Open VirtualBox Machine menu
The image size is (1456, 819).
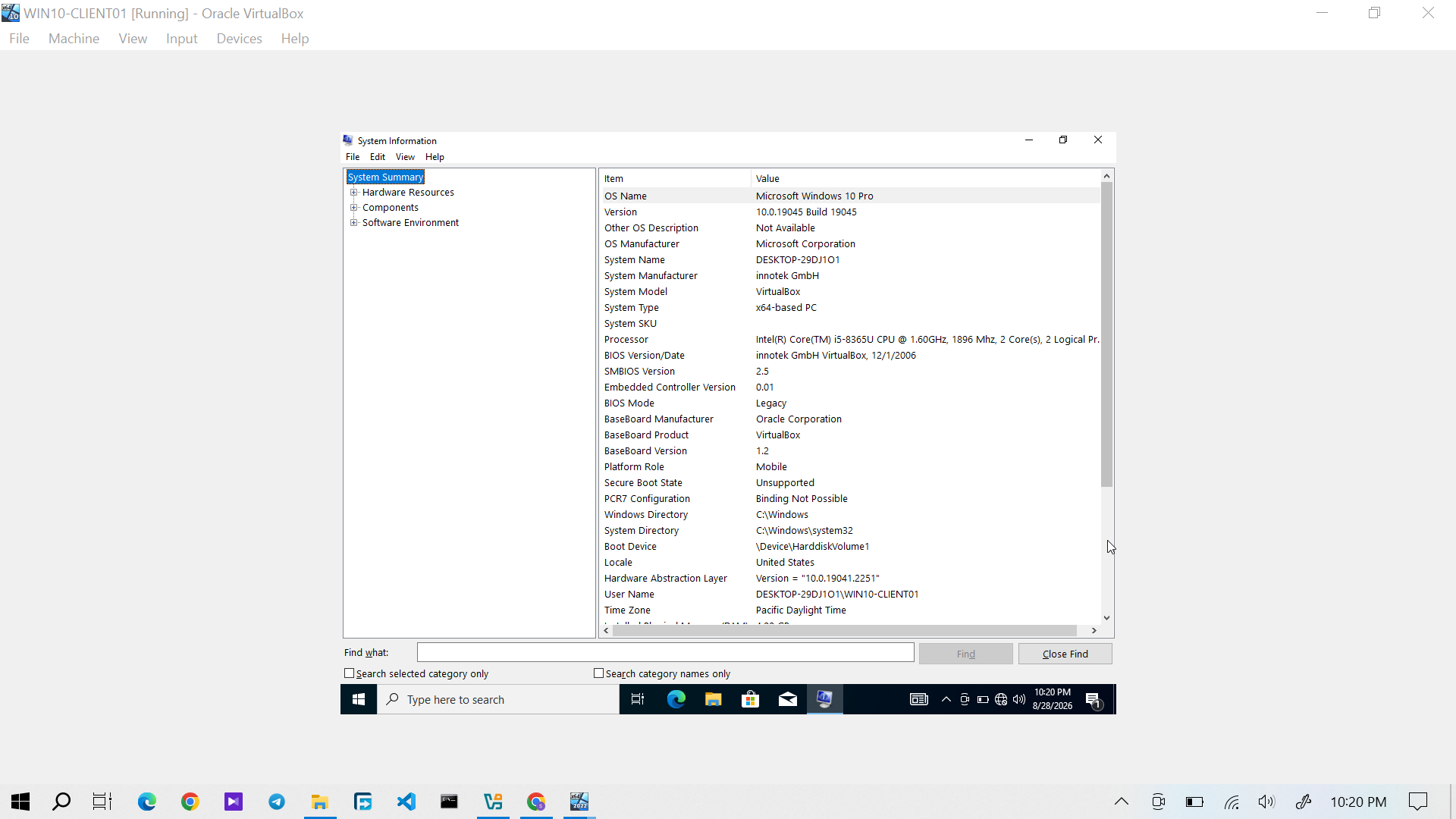(x=74, y=39)
